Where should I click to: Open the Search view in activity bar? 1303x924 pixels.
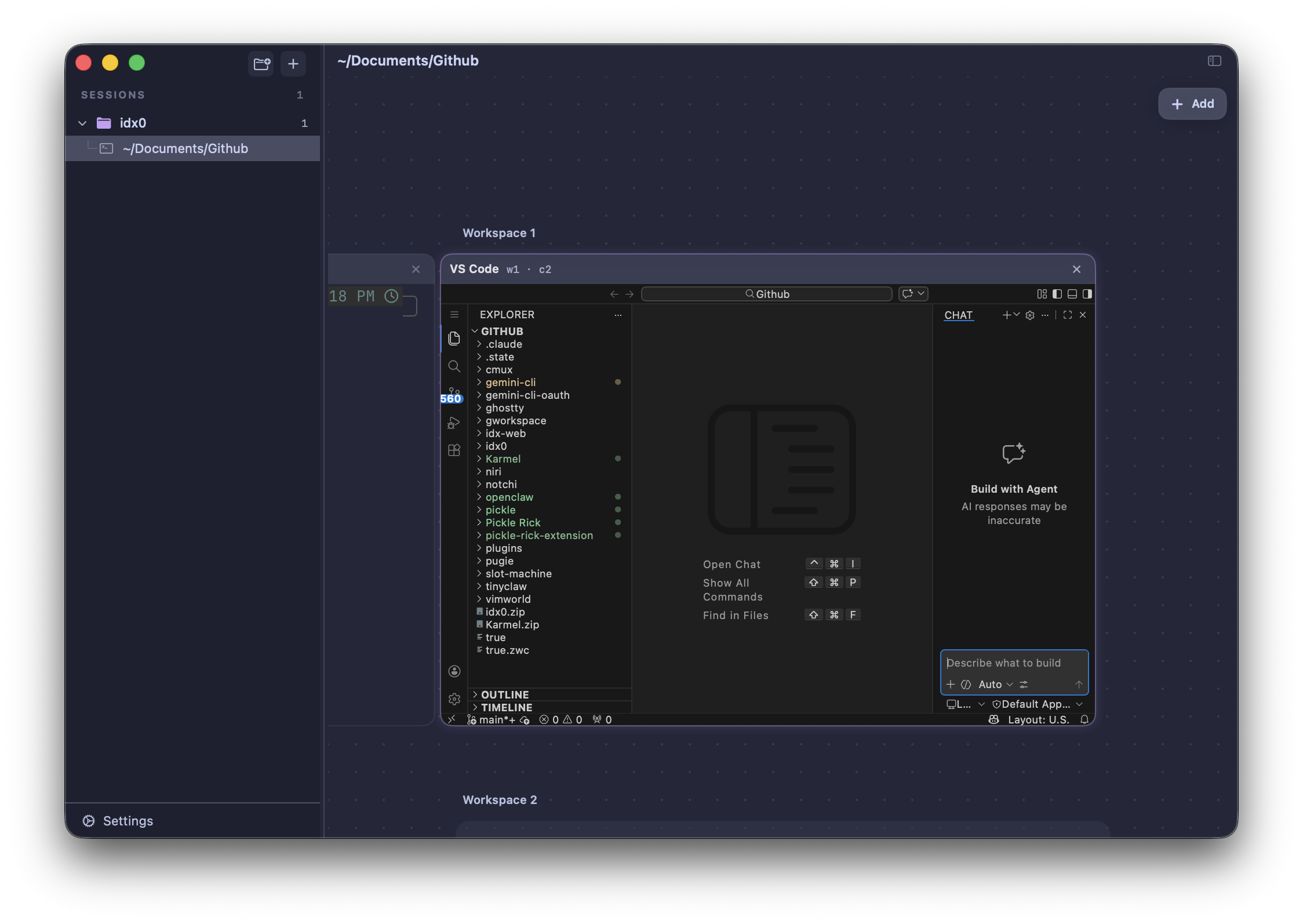click(x=454, y=366)
